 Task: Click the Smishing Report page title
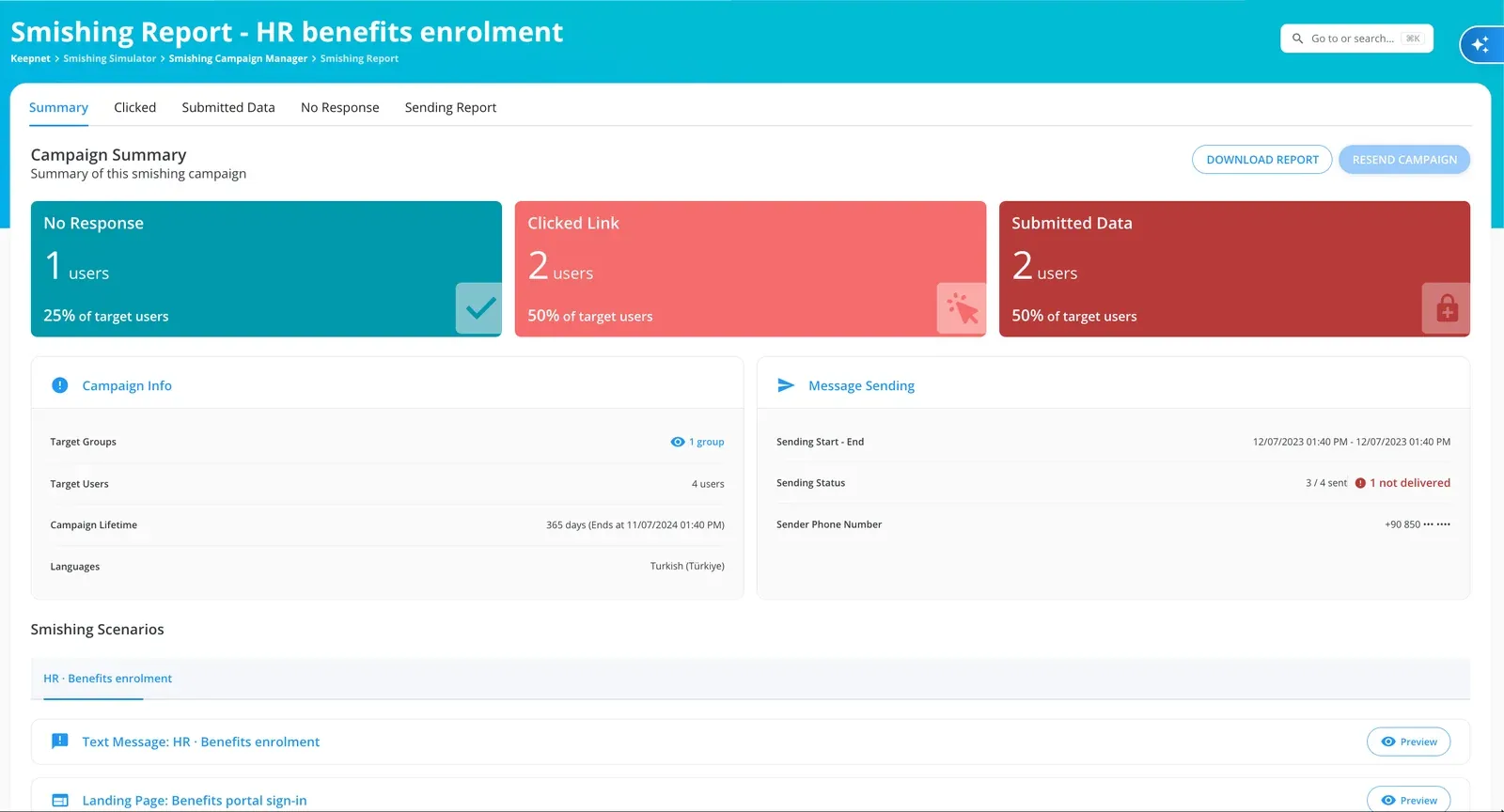tap(287, 32)
